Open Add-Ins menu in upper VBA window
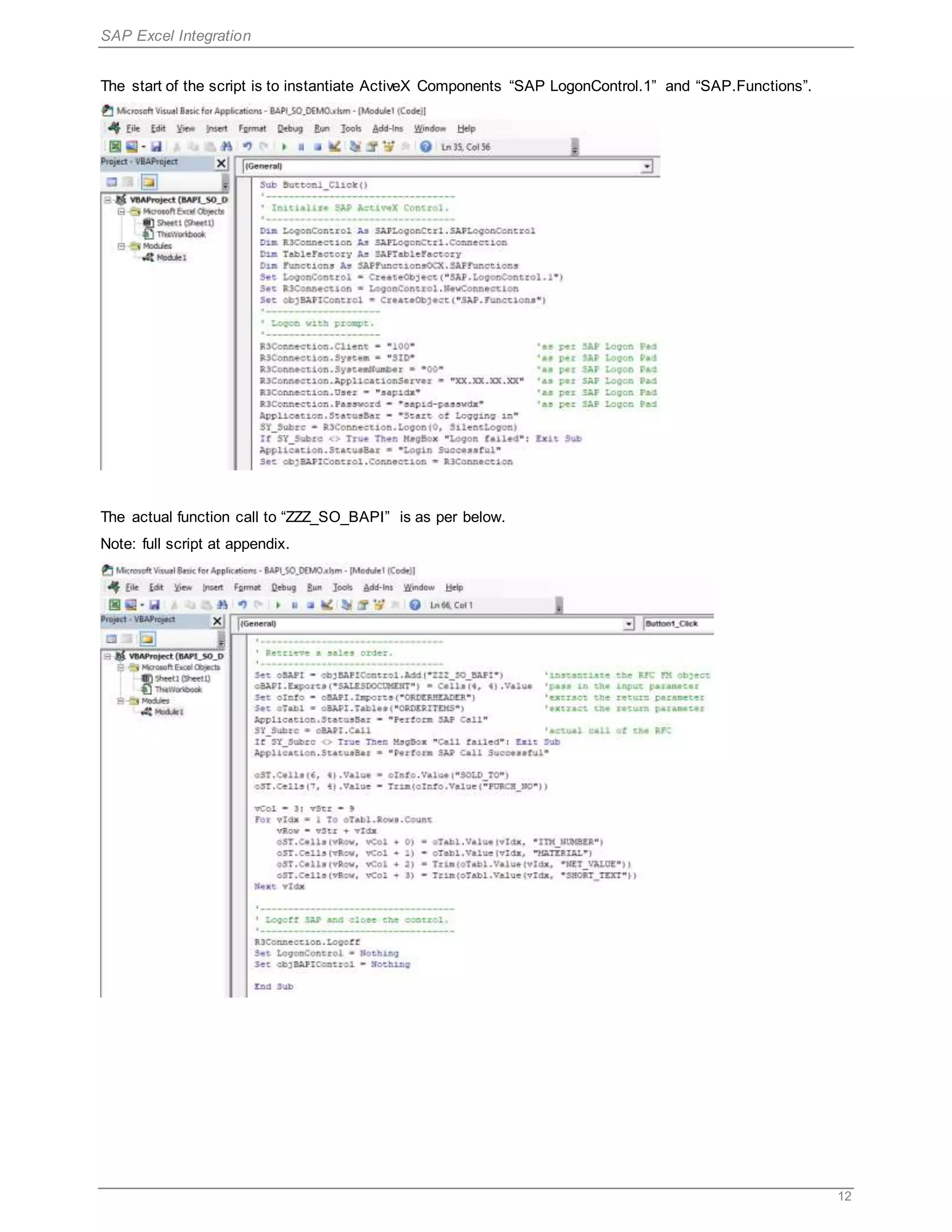 click(388, 129)
